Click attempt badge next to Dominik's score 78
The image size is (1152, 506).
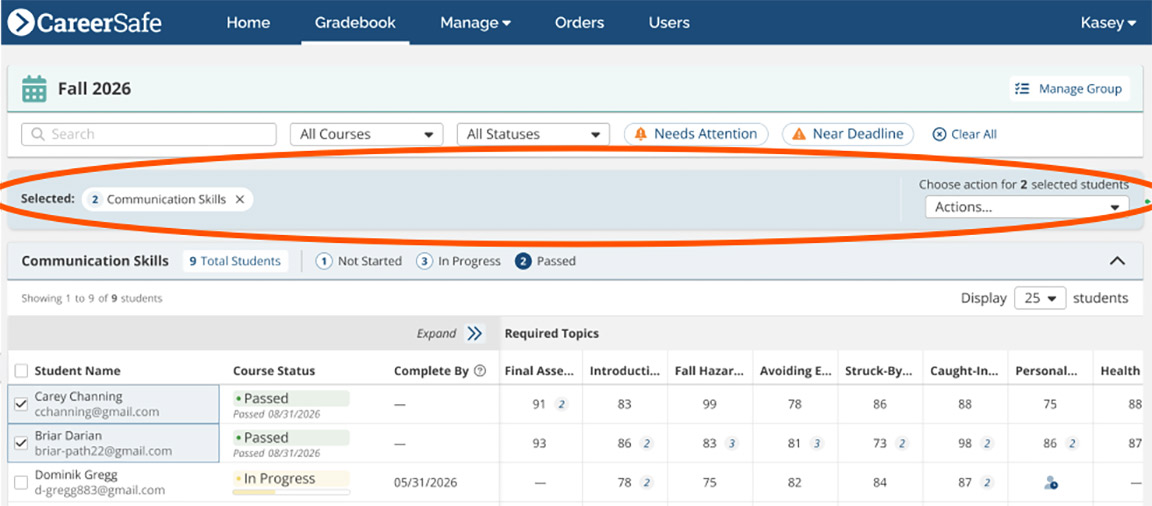(x=646, y=482)
